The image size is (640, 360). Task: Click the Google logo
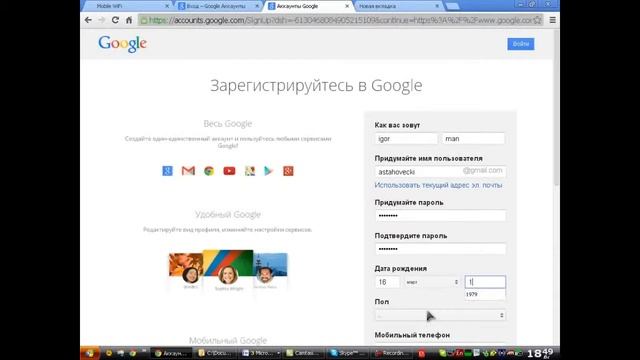coord(122,44)
